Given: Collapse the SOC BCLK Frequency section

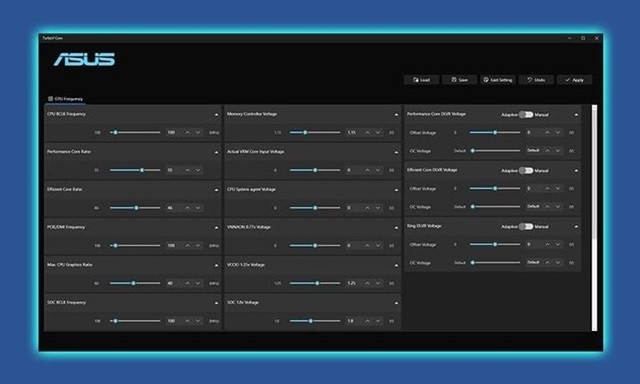Looking at the screenshot, I should (x=216, y=303).
